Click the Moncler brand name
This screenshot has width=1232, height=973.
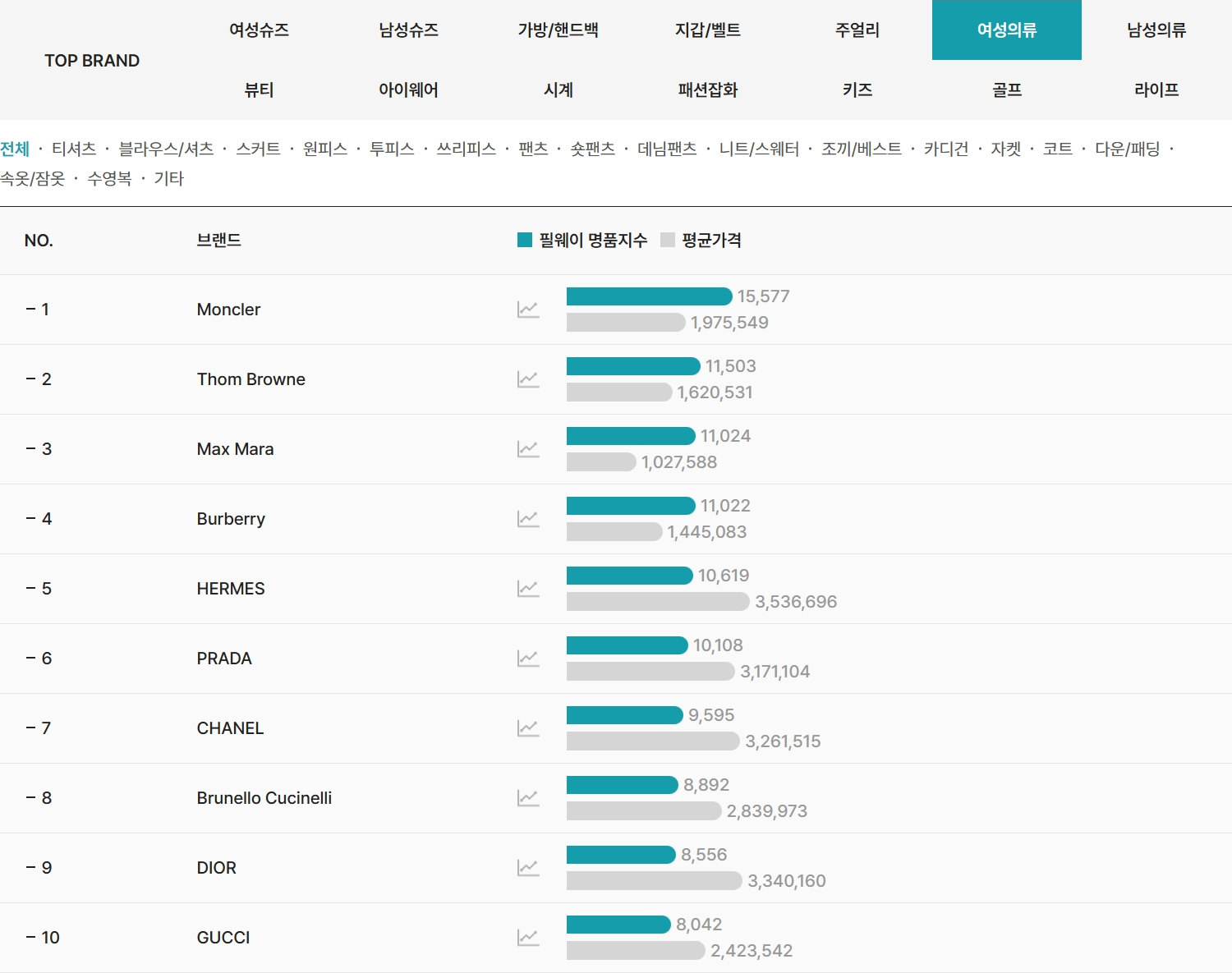tap(228, 310)
